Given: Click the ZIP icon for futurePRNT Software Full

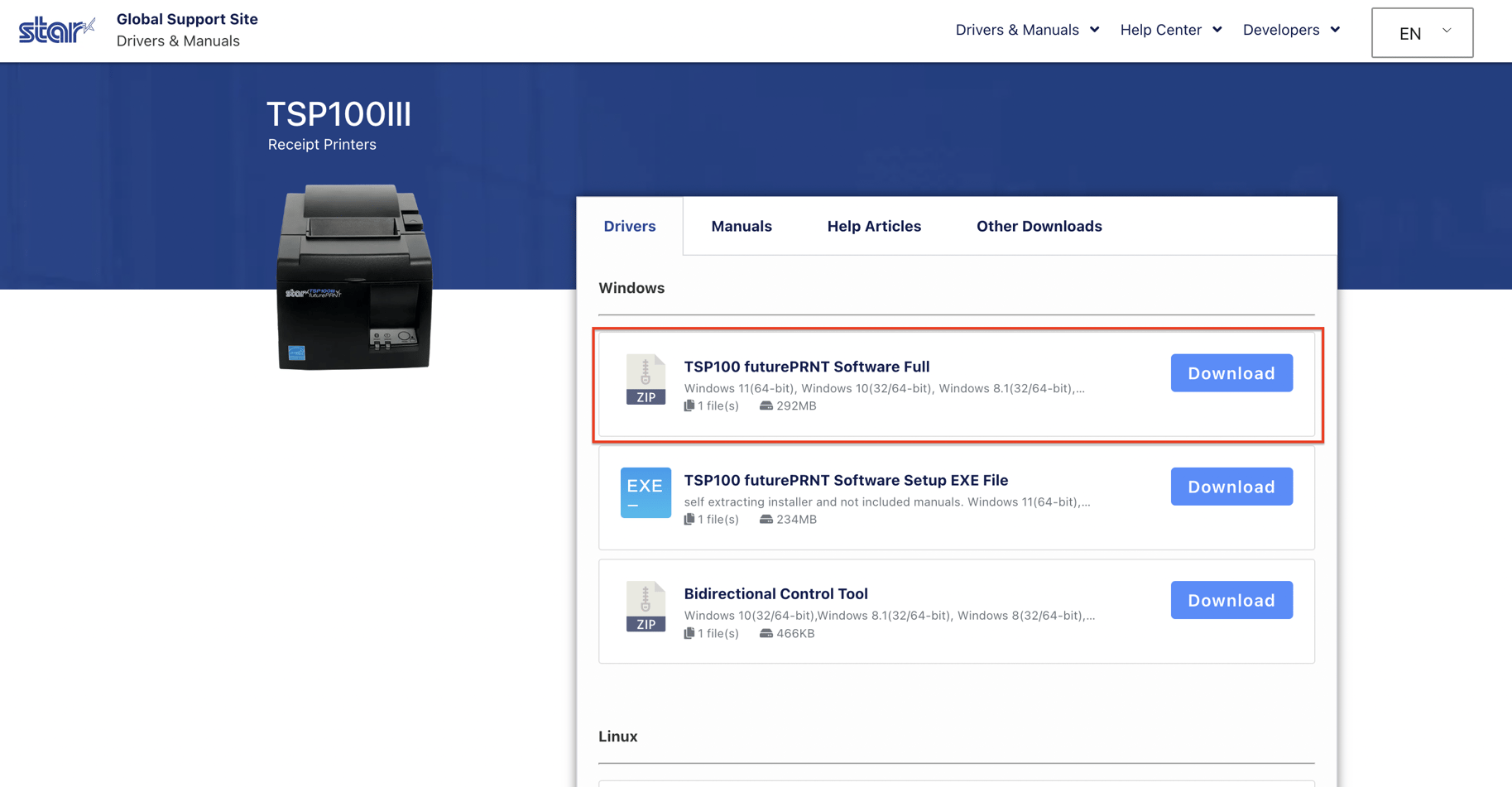Looking at the screenshot, I should point(646,380).
